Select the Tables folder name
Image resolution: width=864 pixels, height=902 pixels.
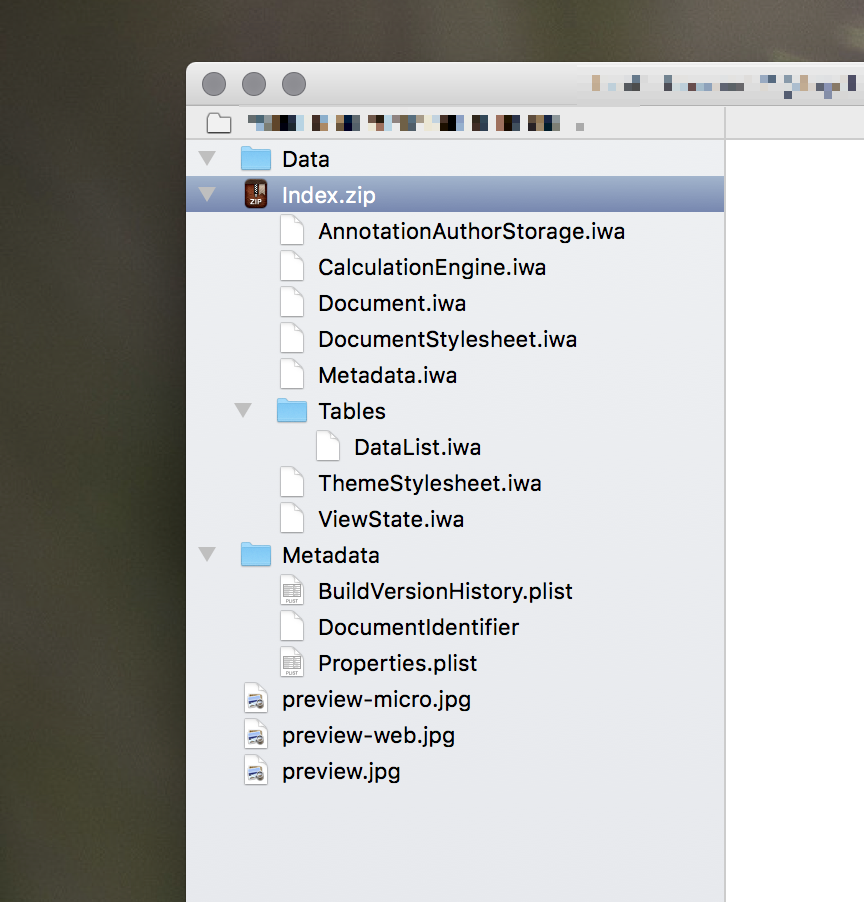click(352, 411)
